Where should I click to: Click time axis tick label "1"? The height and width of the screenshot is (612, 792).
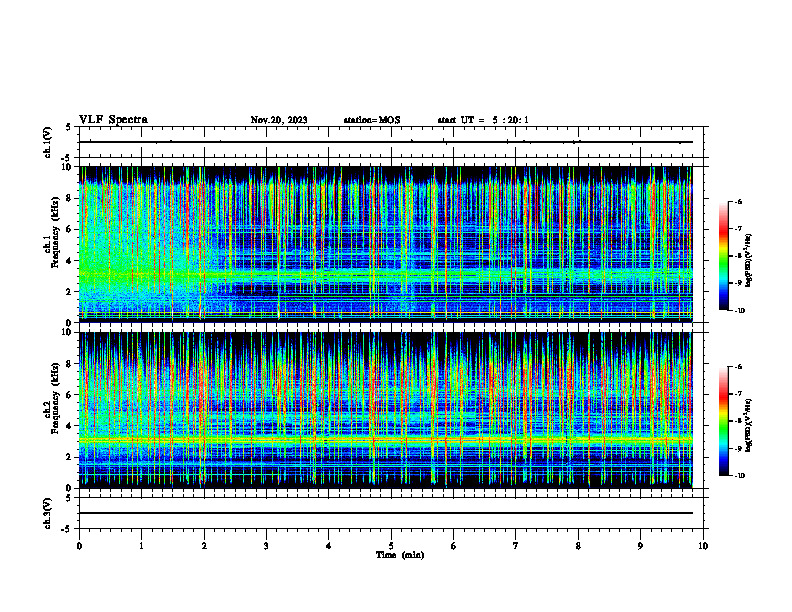[x=141, y=546]
